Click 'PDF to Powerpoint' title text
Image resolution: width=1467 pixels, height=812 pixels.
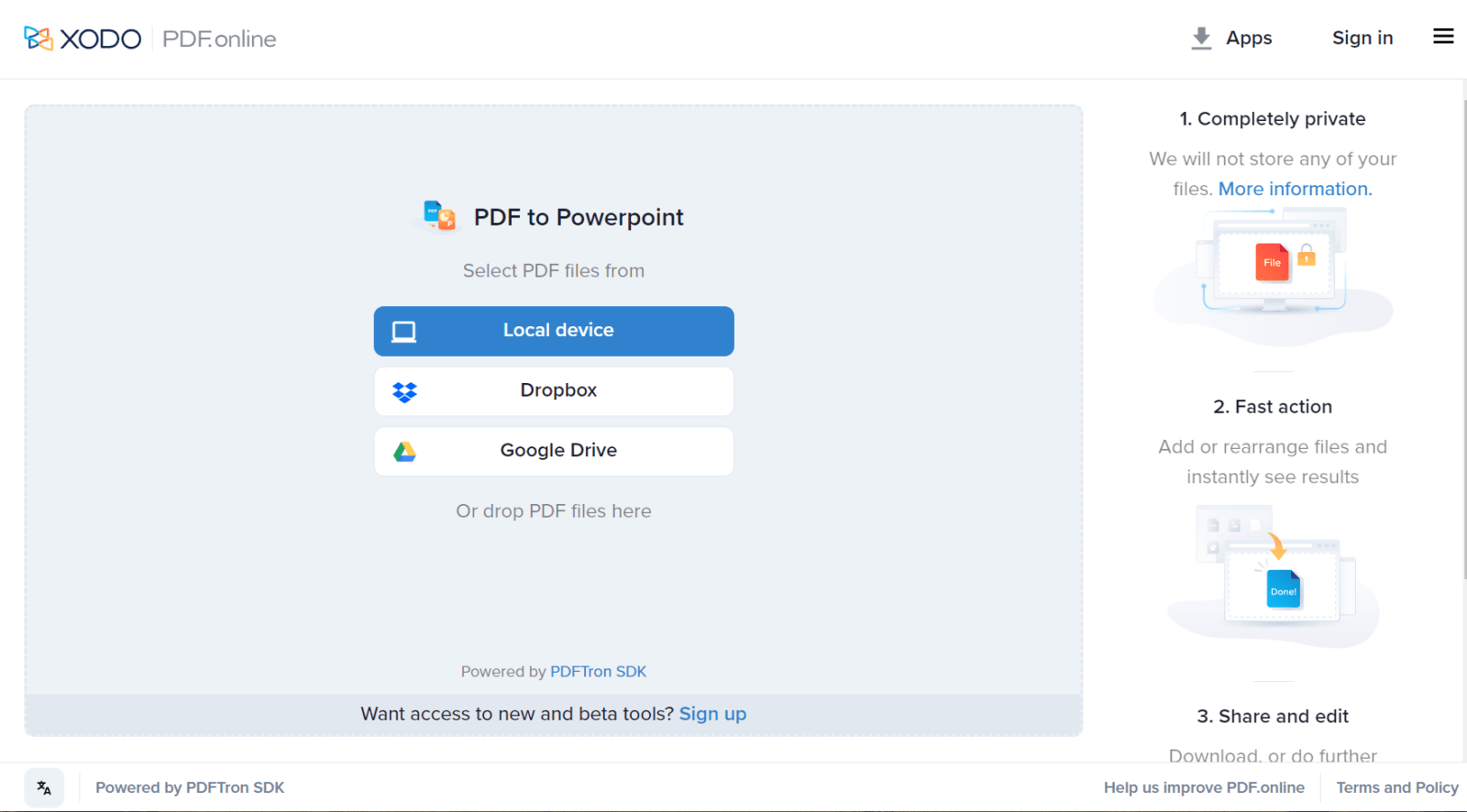(579, 217)
